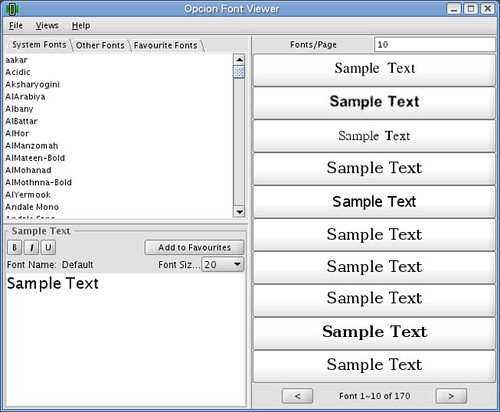Click the eighth Sample Text preview button
The image size is (500, 412).
[374, 300]
